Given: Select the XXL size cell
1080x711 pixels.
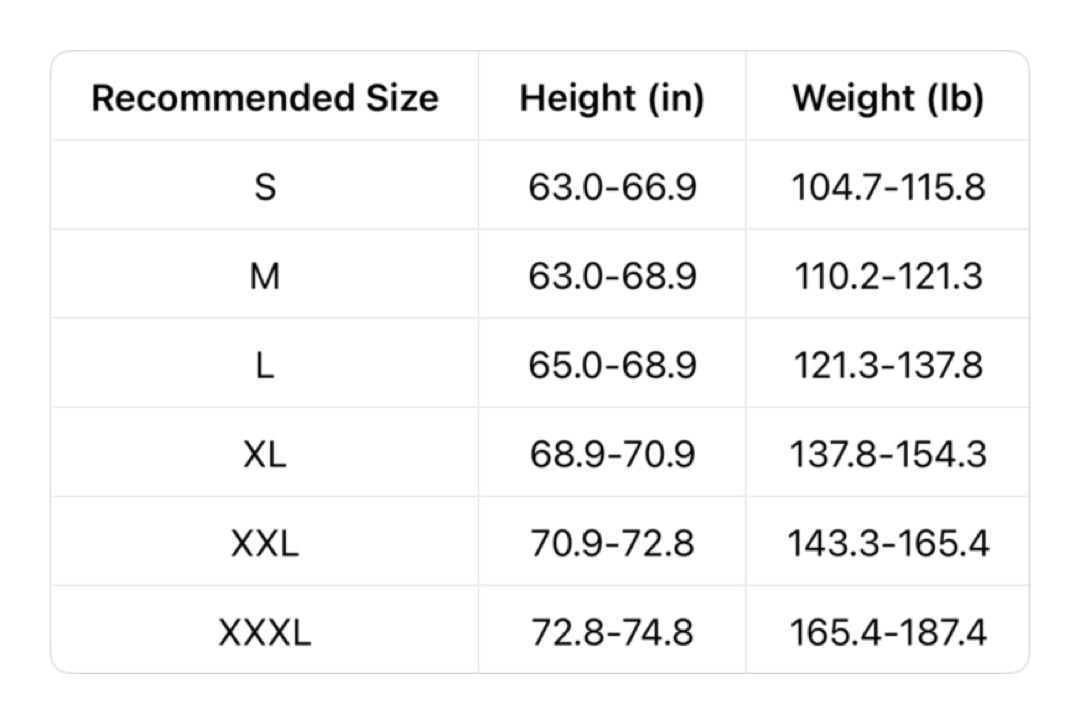Looking at the screenshot, I should (x=265, y=543).
